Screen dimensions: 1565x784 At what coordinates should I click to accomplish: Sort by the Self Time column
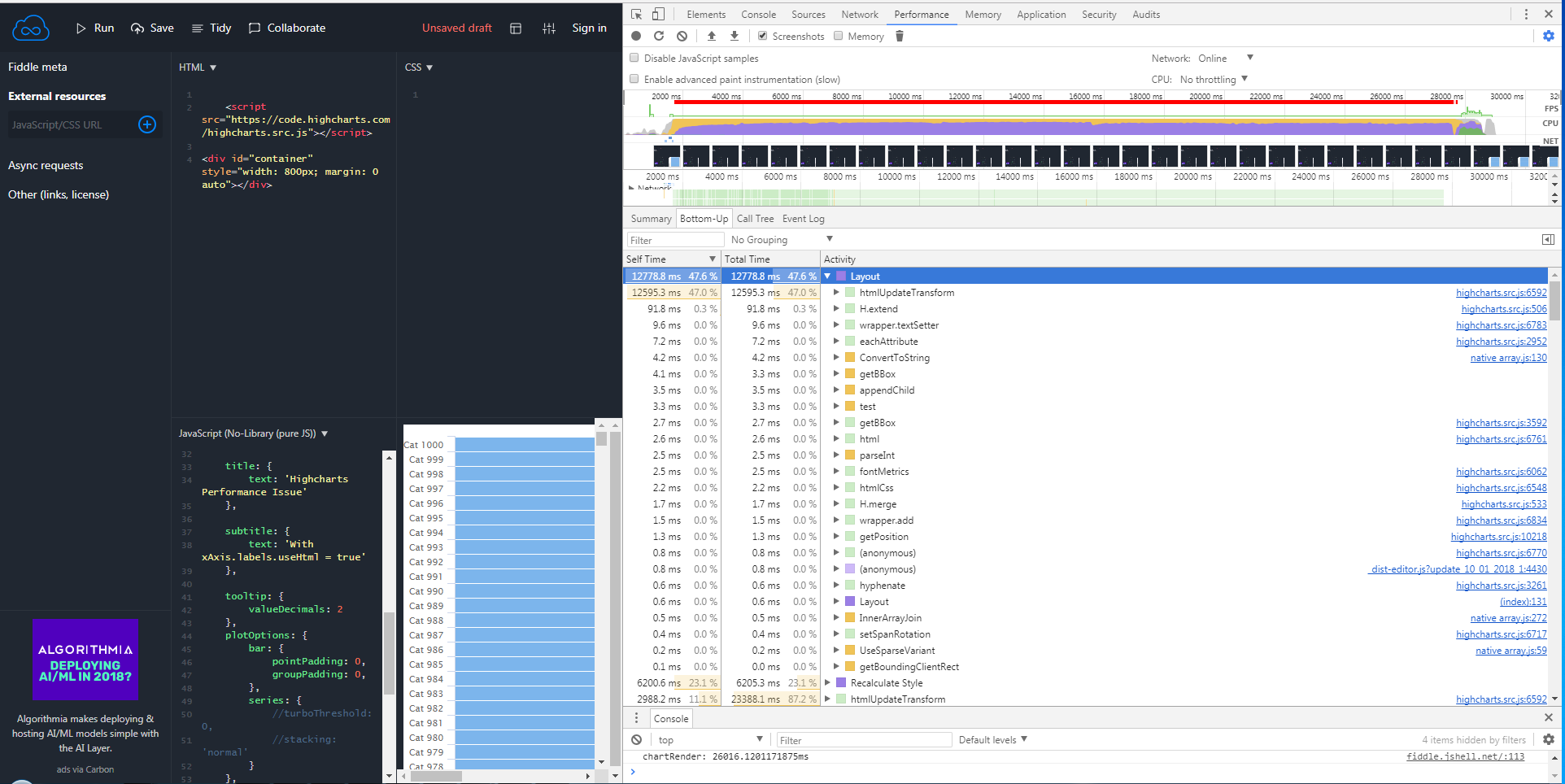(x=672, y=259)
